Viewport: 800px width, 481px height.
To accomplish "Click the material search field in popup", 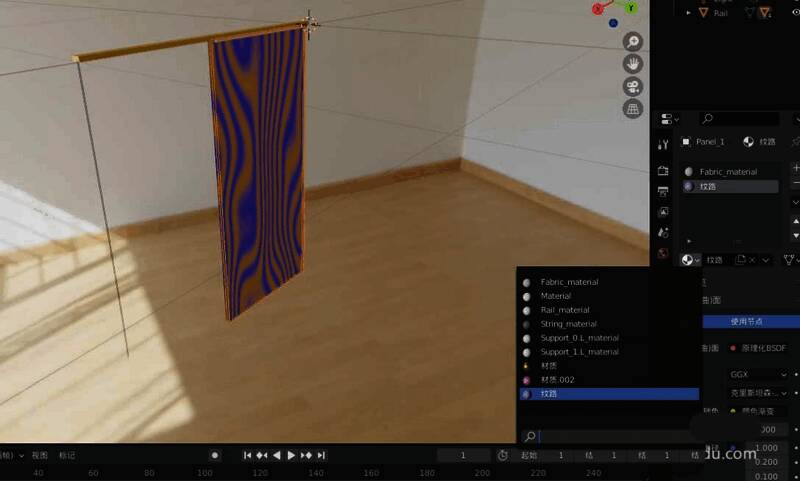I will [612, 436].
